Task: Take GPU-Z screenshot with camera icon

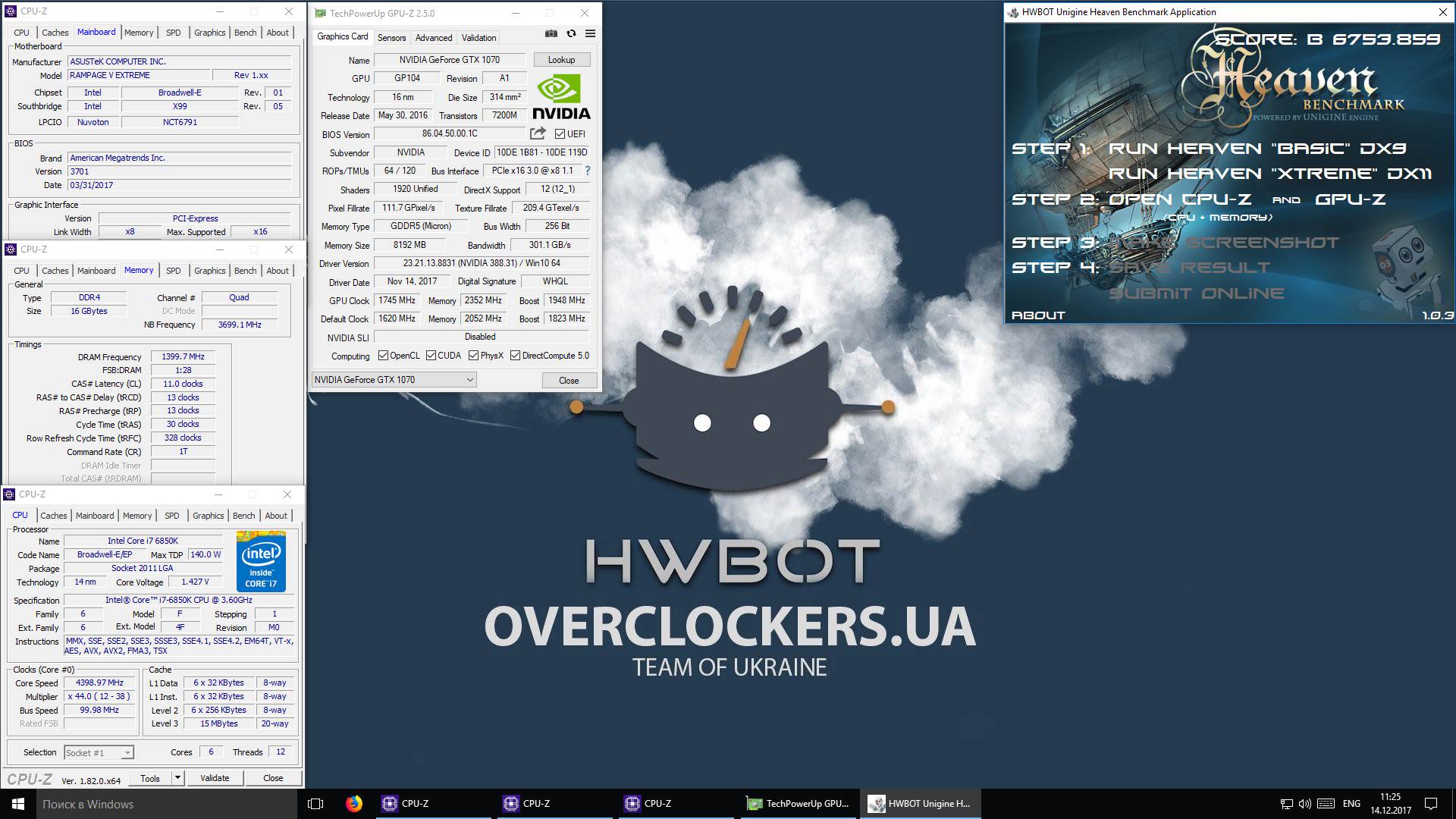Action: pos(551,33)
